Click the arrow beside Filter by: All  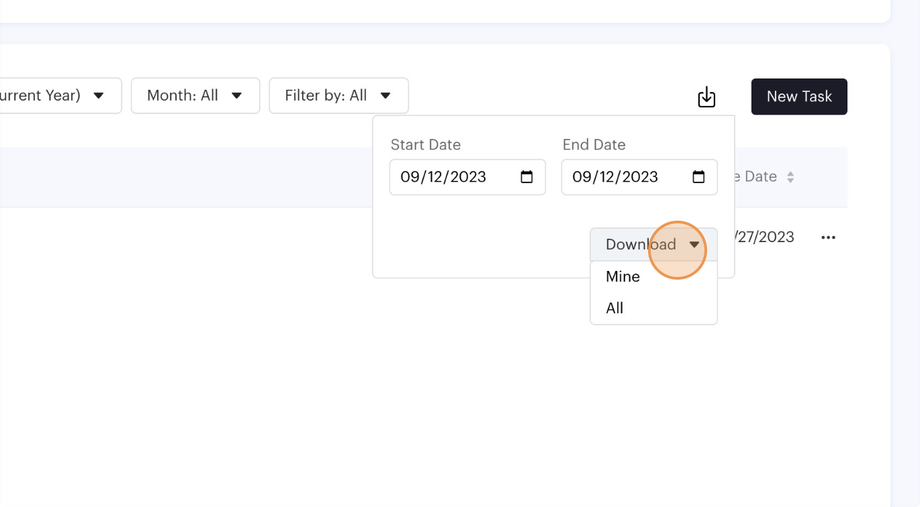tap(386, 96)
